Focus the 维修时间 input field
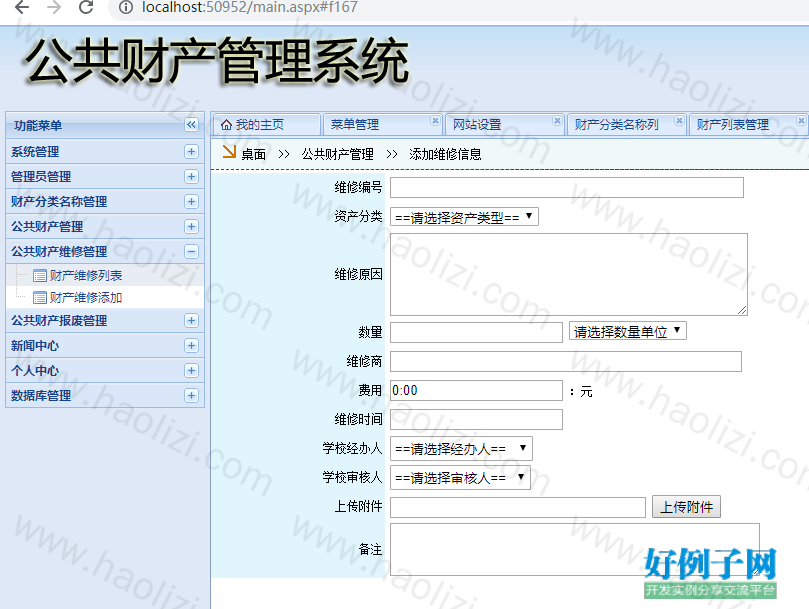 click(476, 420)
